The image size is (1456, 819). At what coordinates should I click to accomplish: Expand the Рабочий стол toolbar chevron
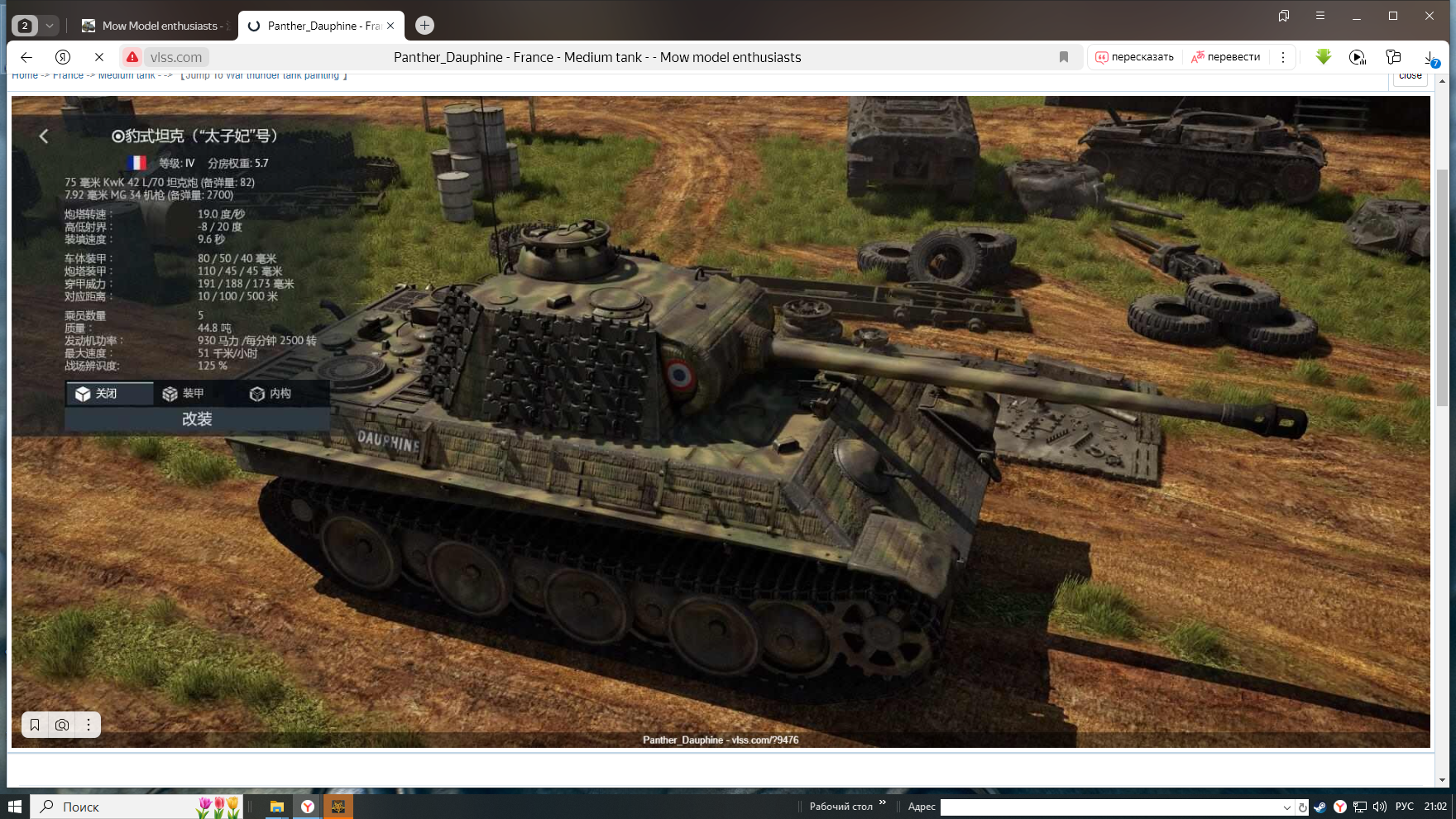click(883, 802)
